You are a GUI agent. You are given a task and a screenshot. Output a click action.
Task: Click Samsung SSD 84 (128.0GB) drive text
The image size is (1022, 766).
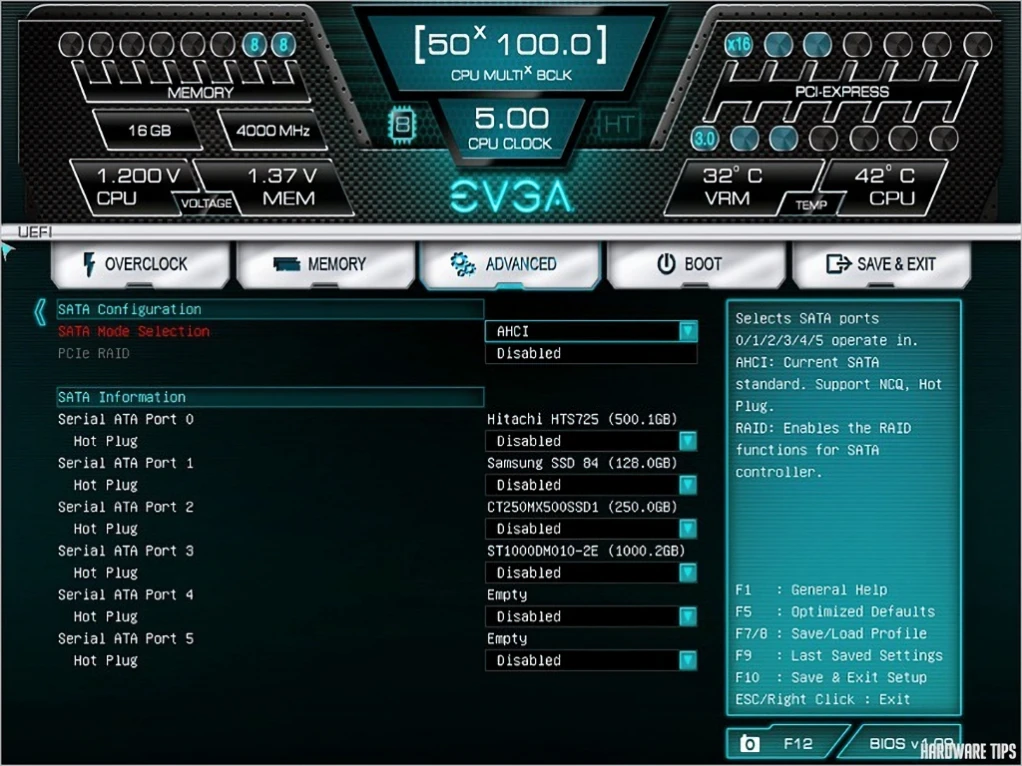click(582, 463)
